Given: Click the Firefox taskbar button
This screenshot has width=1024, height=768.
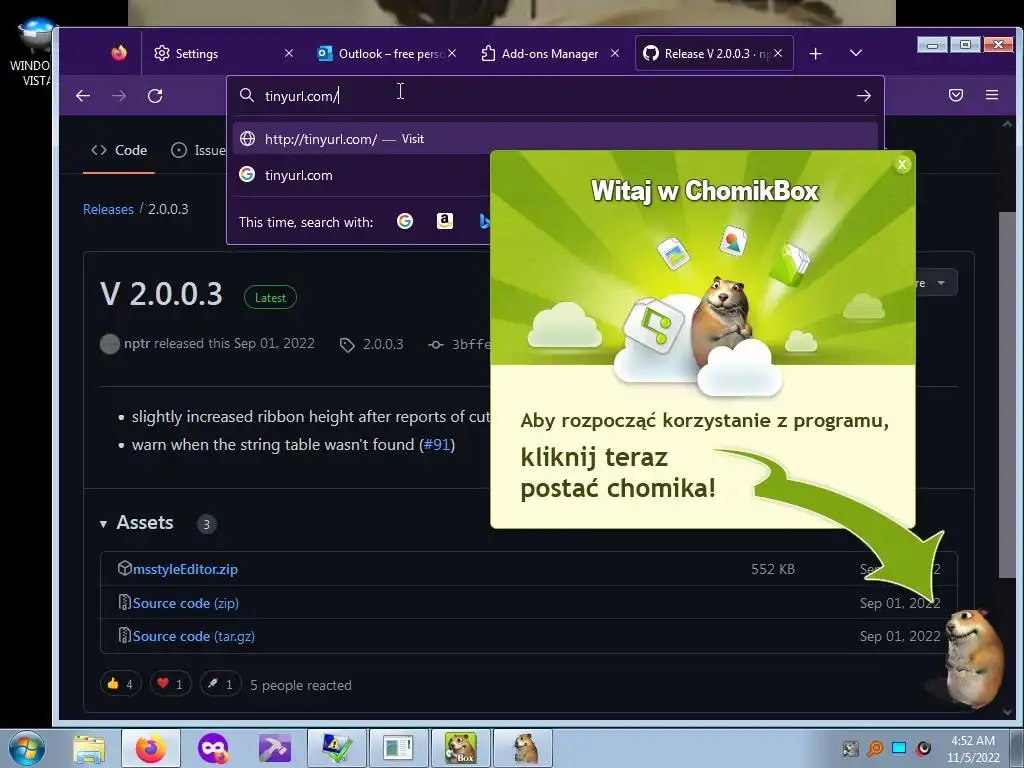Looking at the screenshot, I should (x=151, y=748).
